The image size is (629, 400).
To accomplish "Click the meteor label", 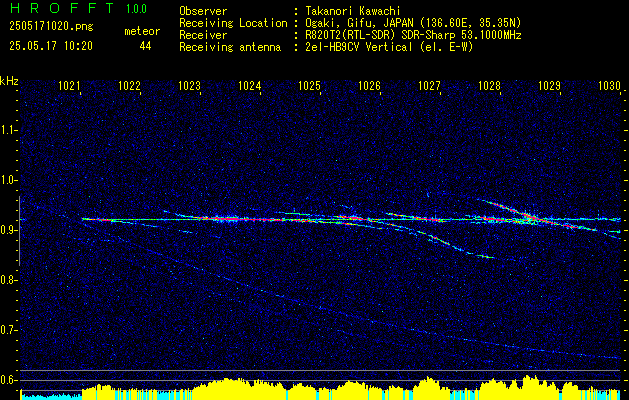I will (x=142, y=31).
